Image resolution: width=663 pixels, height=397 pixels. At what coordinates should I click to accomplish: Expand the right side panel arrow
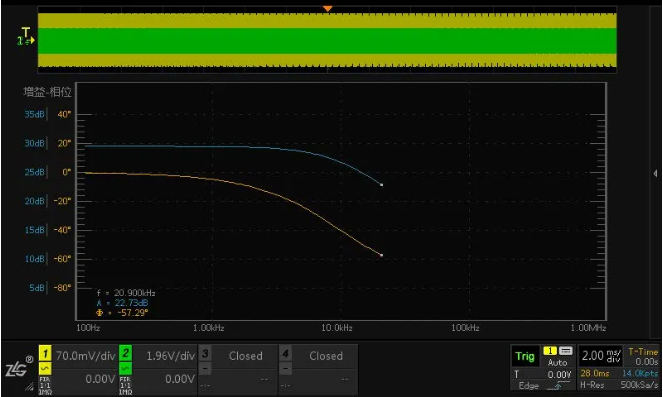(655, 173)
